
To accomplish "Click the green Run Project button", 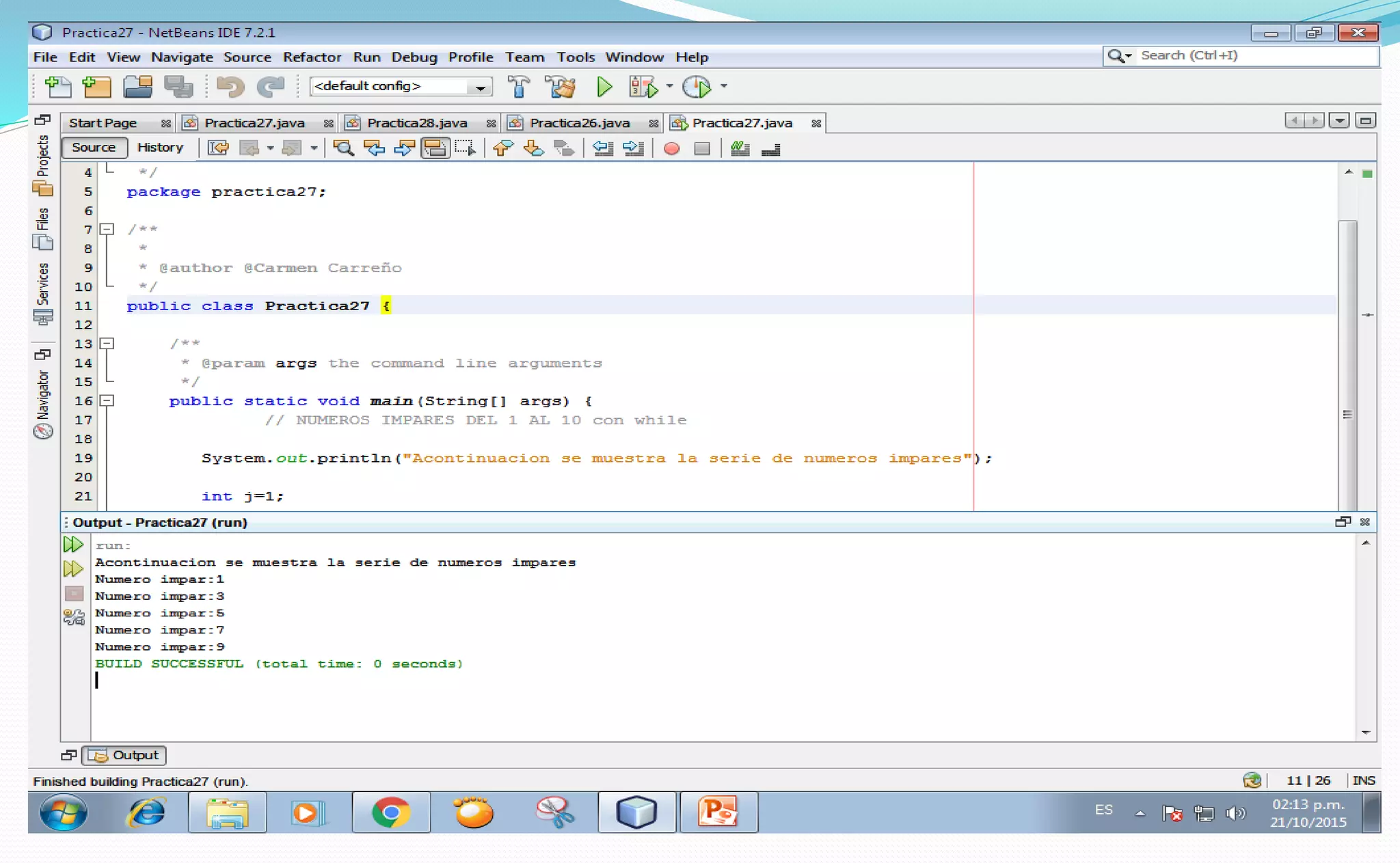I will (x=604, y=87).
